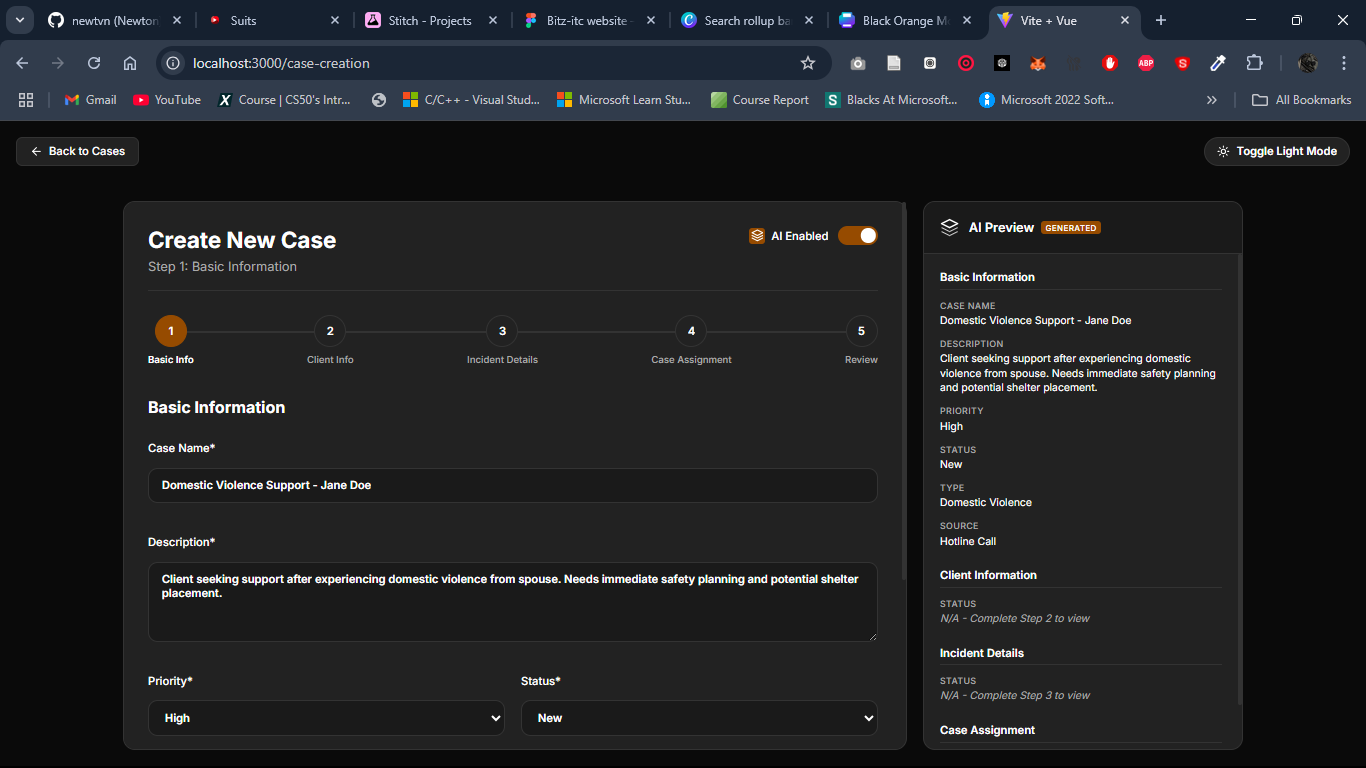Image resolution: width=1366 pixels, height=768 pixels.
Task: Click Hotline Call source value in preview
Action: (x=968, y=541)
